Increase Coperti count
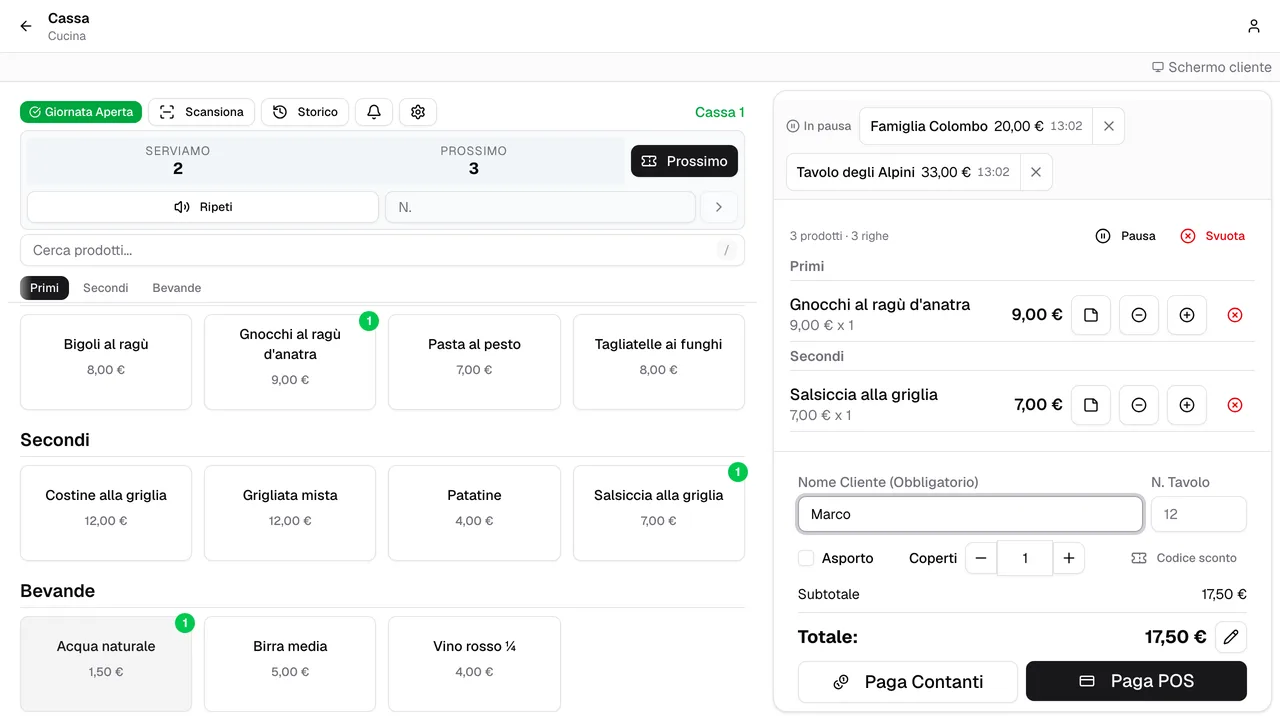The image size is (1280, 720). 1069,558
